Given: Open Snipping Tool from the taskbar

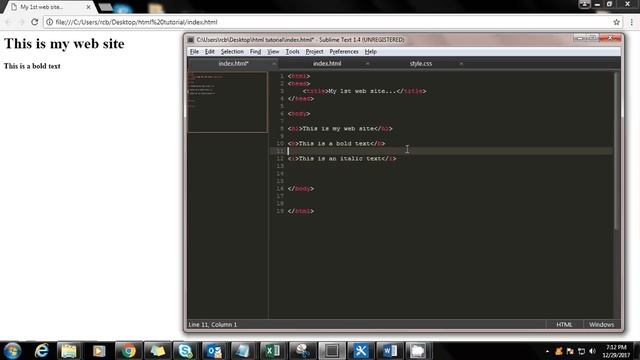Looking at the screenshot, I should (x=302, y=351).
